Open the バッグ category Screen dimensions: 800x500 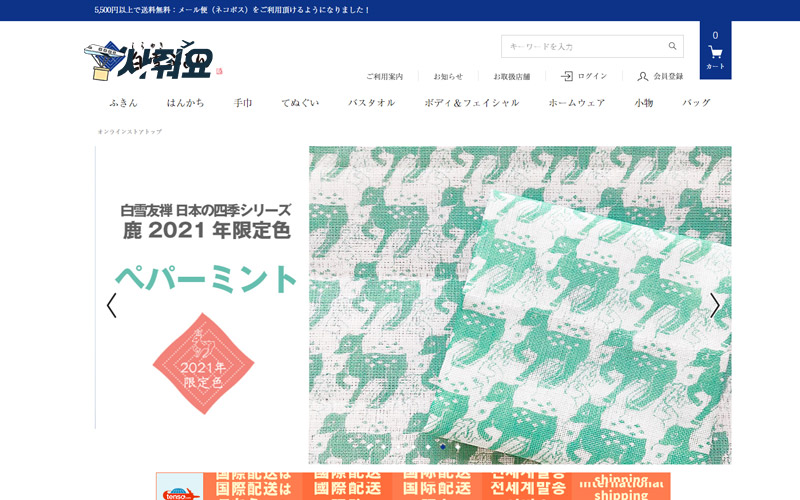pyautogui.click(x=696, y=103)
